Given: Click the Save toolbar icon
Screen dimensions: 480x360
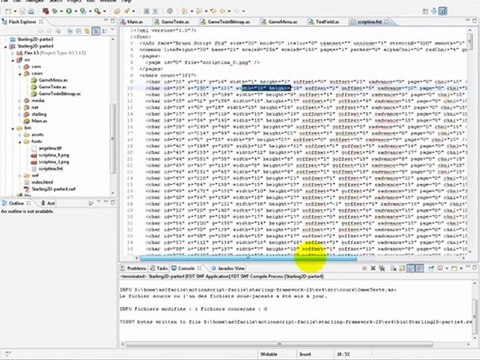Looking at the screenshot, I should point(23,11).
